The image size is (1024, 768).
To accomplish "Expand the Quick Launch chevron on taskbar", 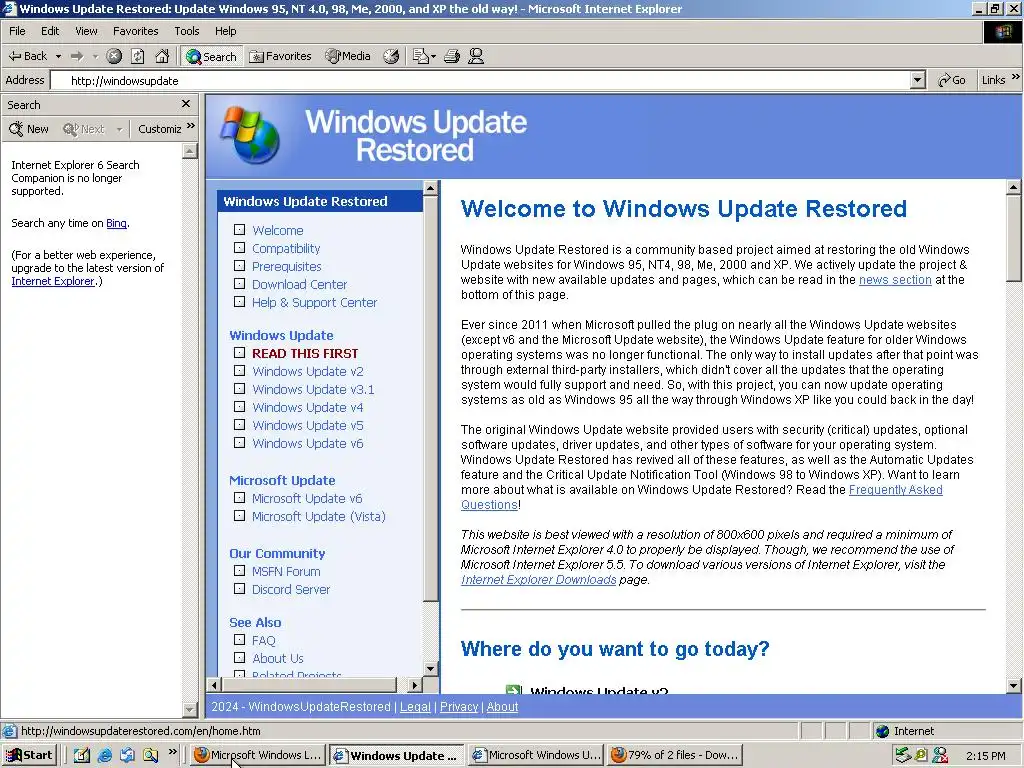I will point(172,752).
